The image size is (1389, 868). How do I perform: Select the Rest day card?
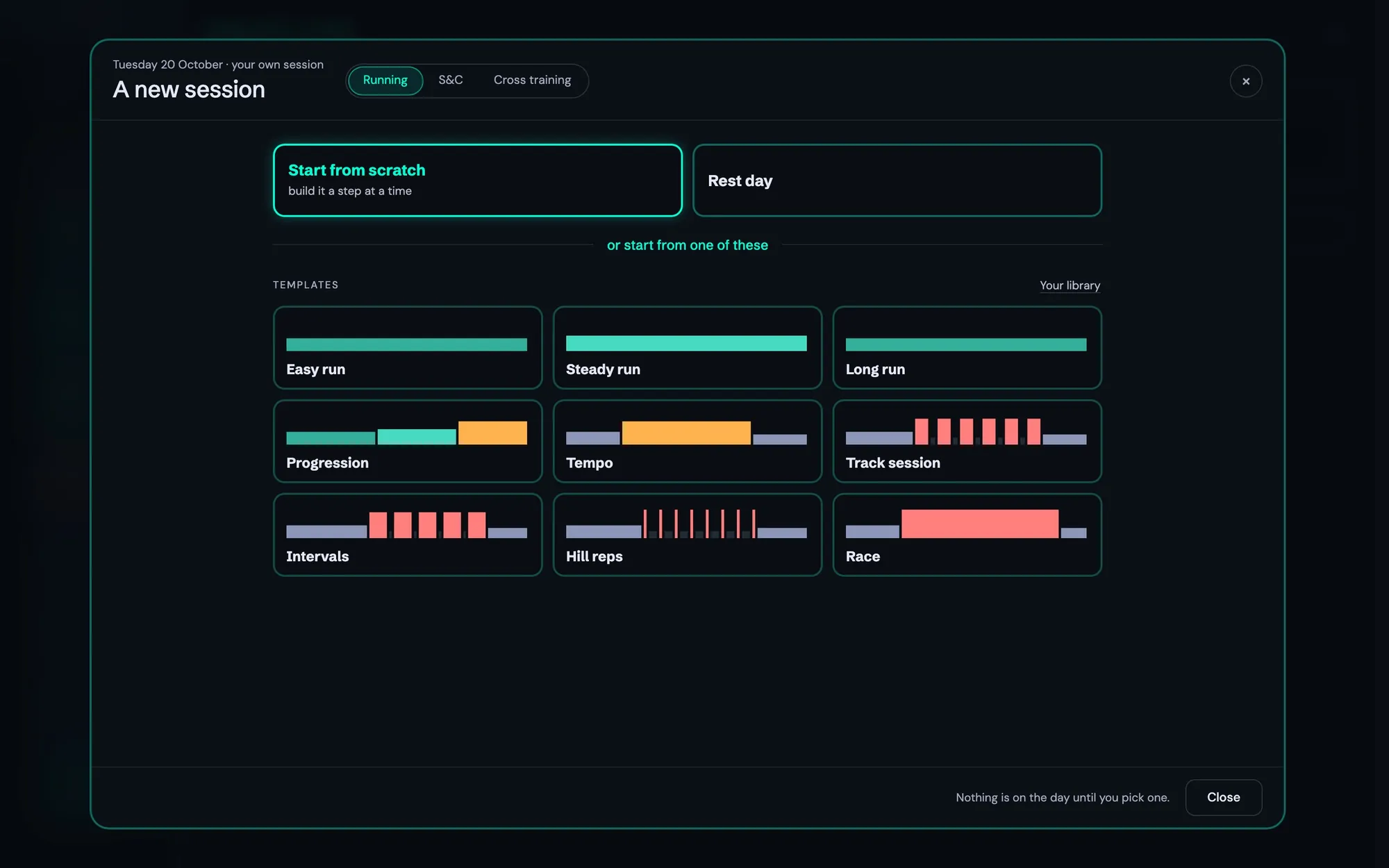(897, 181)
